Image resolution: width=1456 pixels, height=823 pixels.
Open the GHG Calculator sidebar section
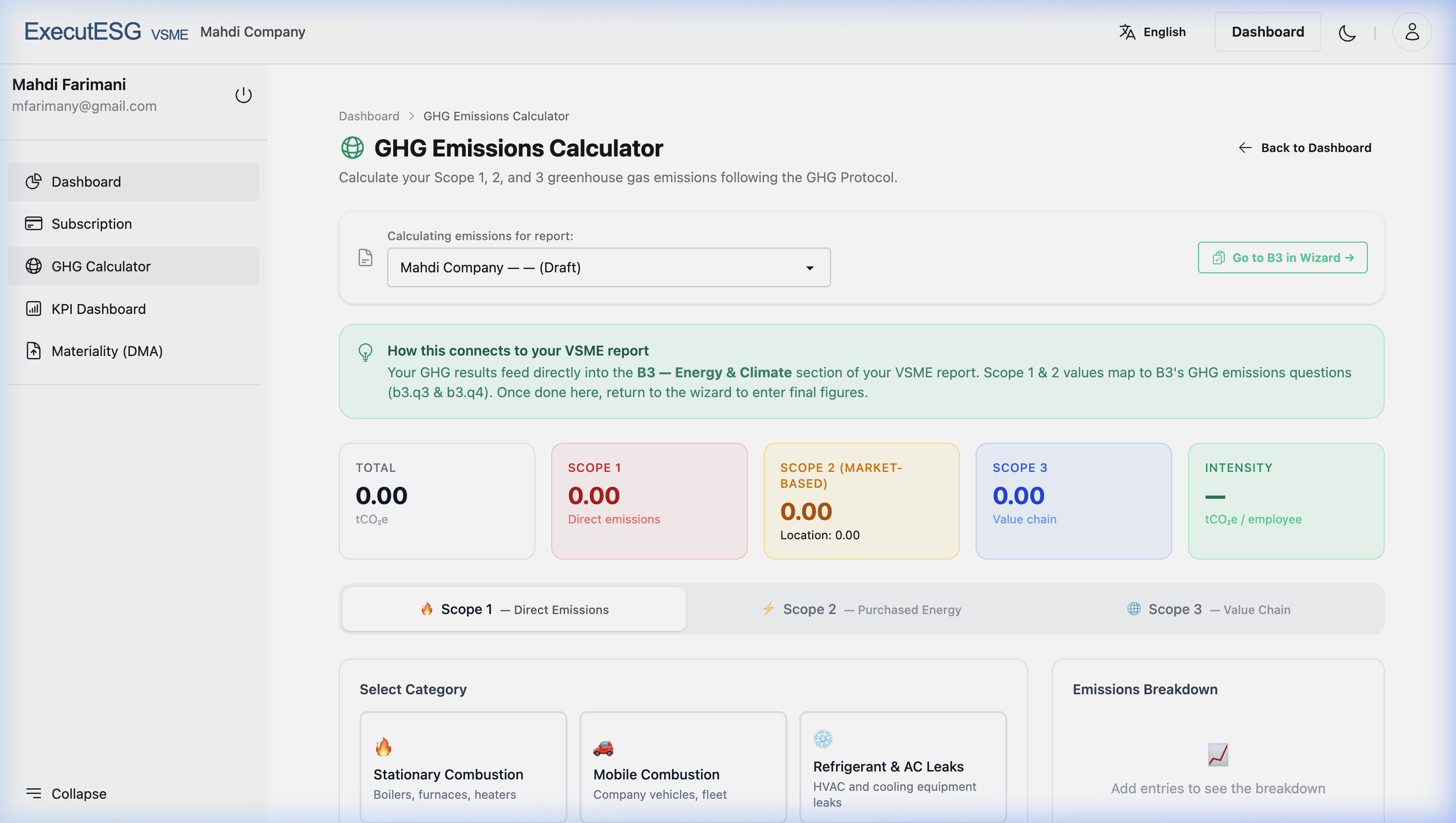101,265
